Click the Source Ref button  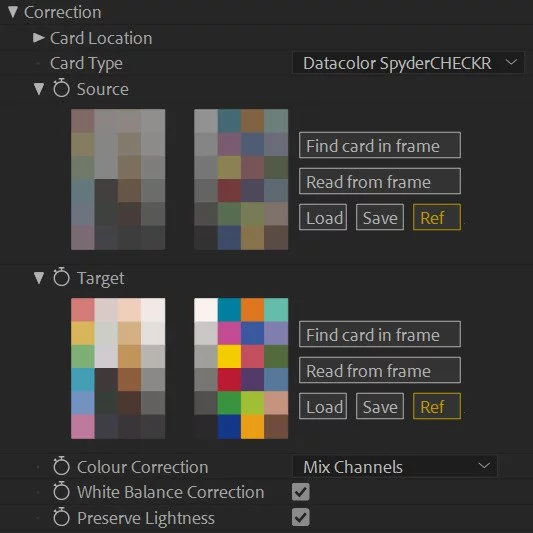tap(437, 217)
